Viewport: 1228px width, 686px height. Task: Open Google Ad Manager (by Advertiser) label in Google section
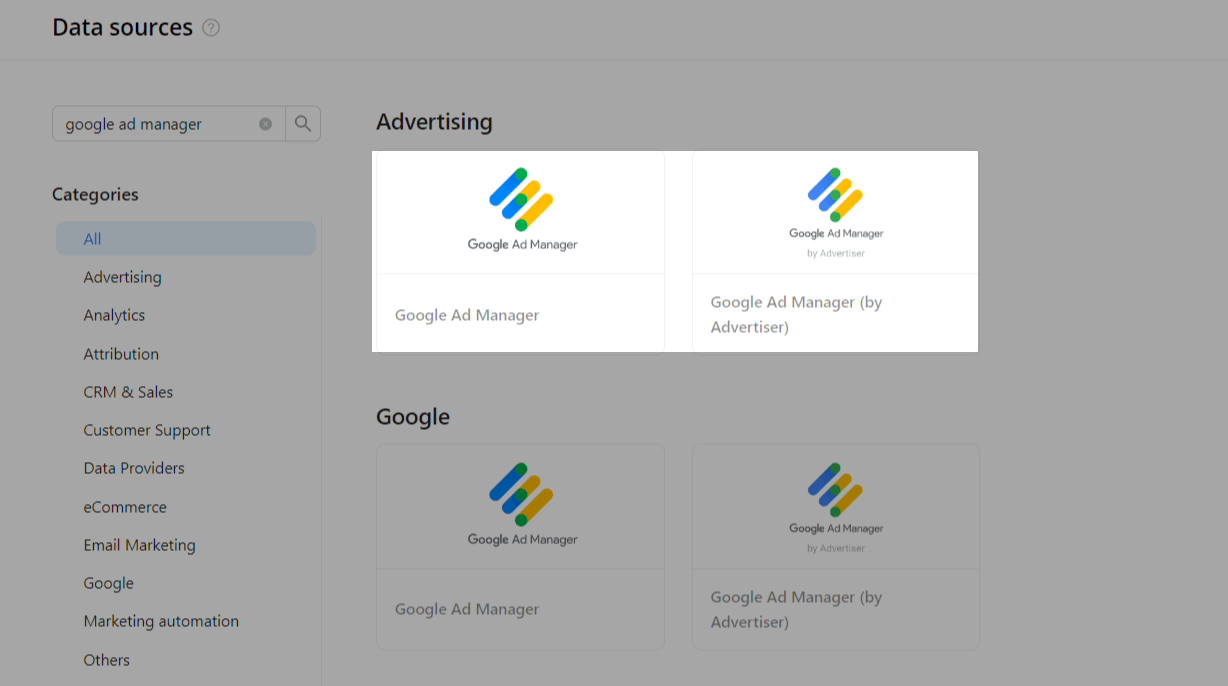click(x=796, y=609)
